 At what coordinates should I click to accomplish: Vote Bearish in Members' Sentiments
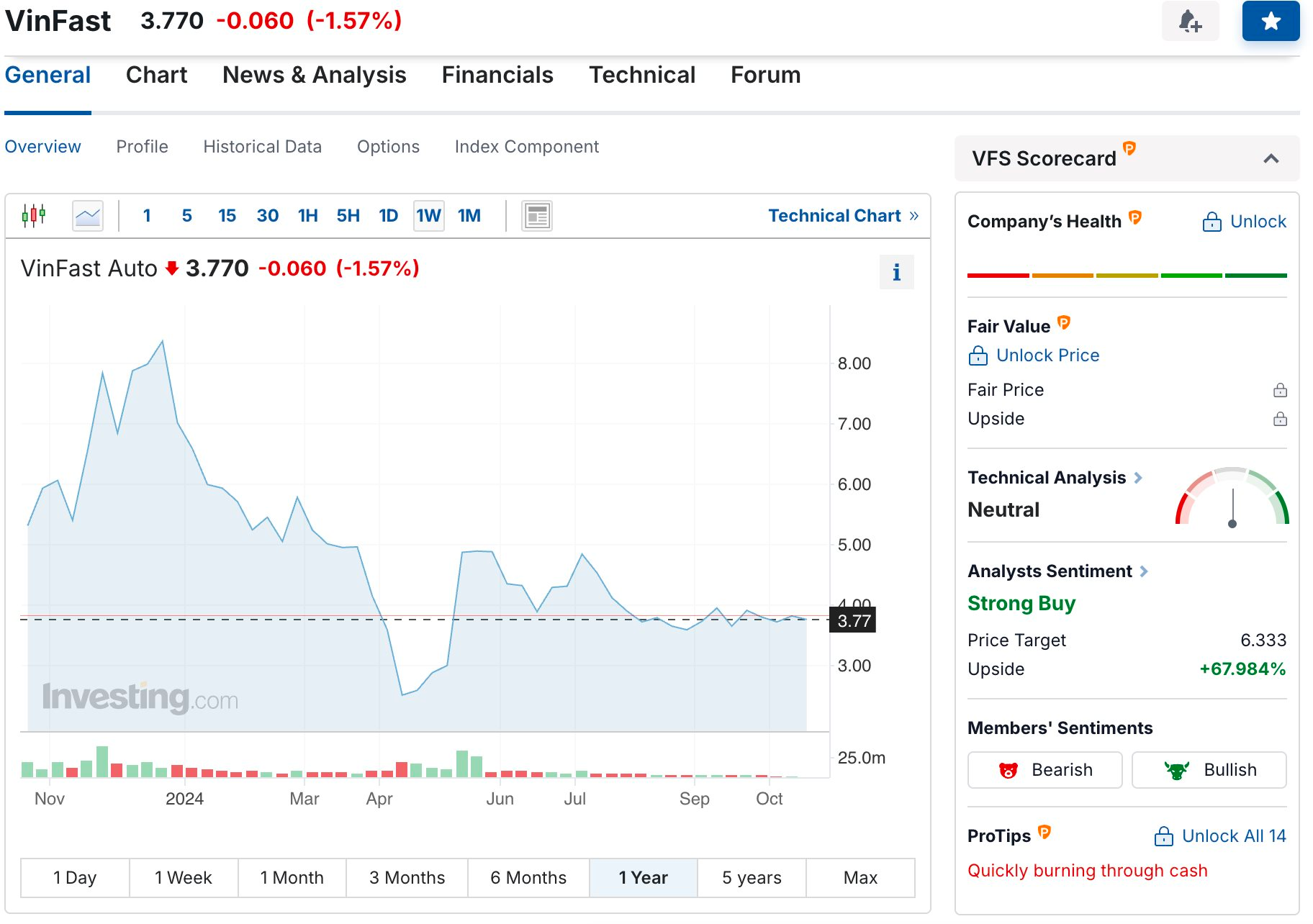(x=1044, y=770)
